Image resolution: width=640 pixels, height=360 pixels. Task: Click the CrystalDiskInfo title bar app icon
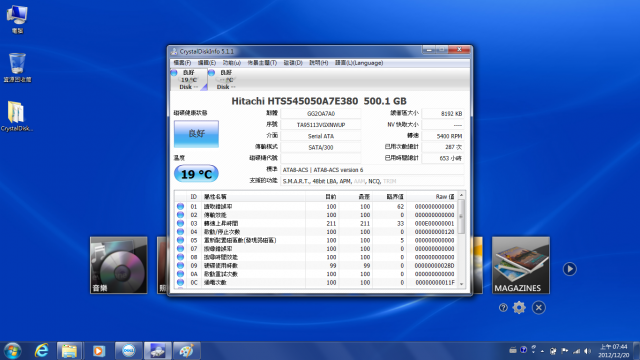click(174, 51)
